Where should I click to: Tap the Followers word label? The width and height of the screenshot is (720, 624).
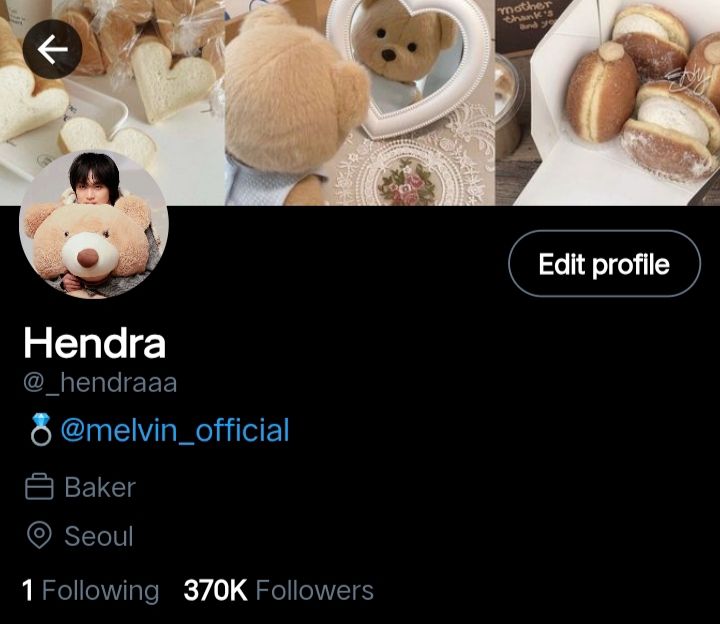[x=315, y=590]
